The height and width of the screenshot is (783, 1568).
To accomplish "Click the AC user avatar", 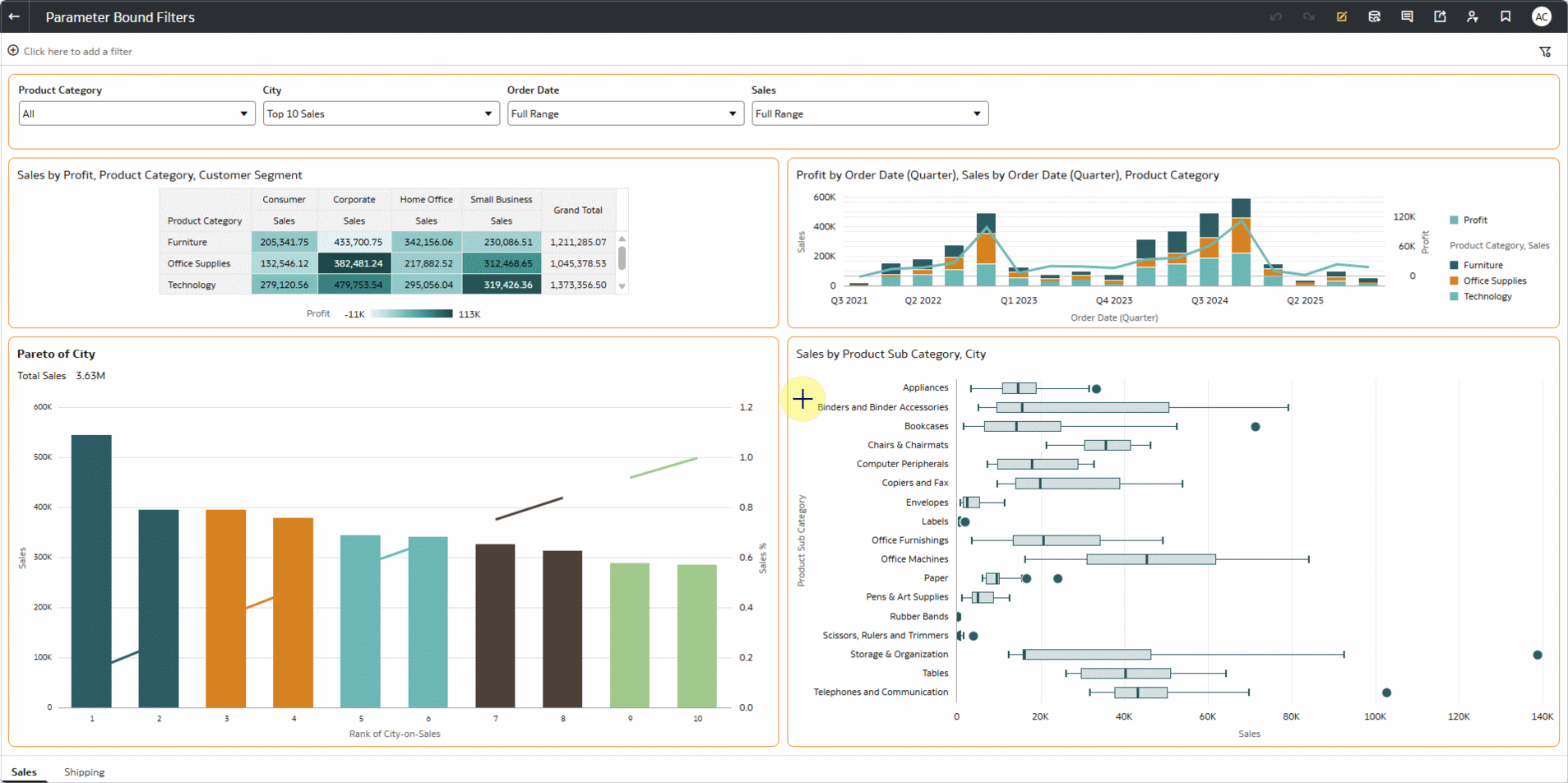I will 1541,16.
